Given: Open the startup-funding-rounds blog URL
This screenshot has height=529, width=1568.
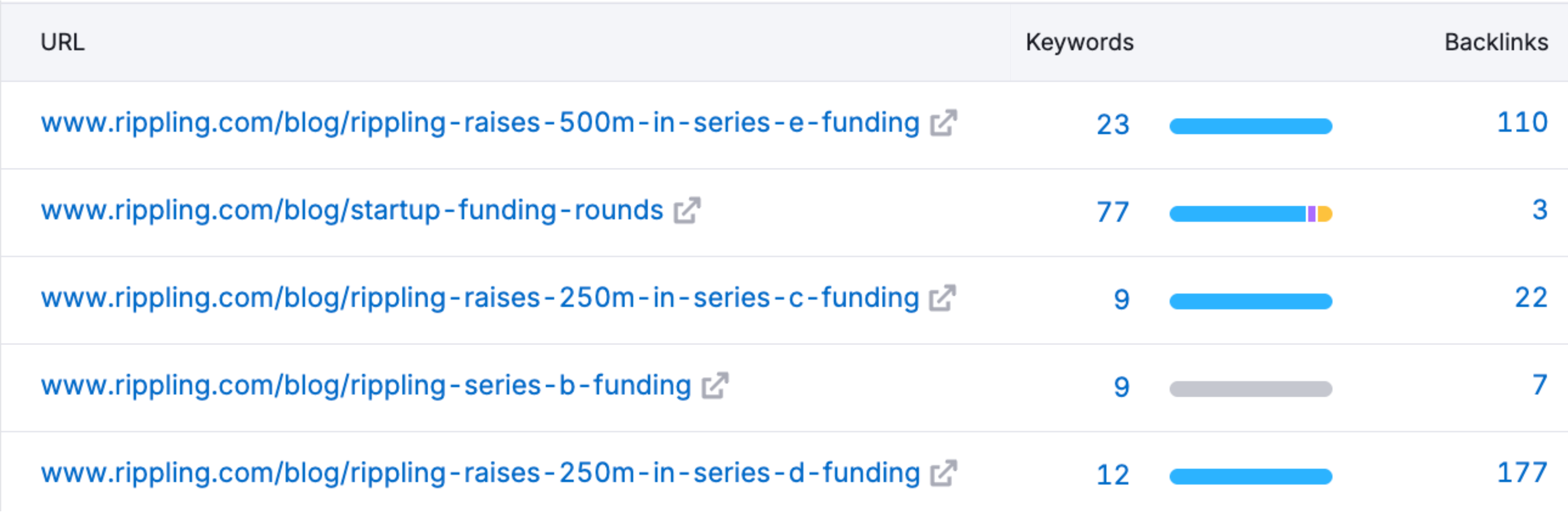Looking at the screenshot, I should 352,211.
